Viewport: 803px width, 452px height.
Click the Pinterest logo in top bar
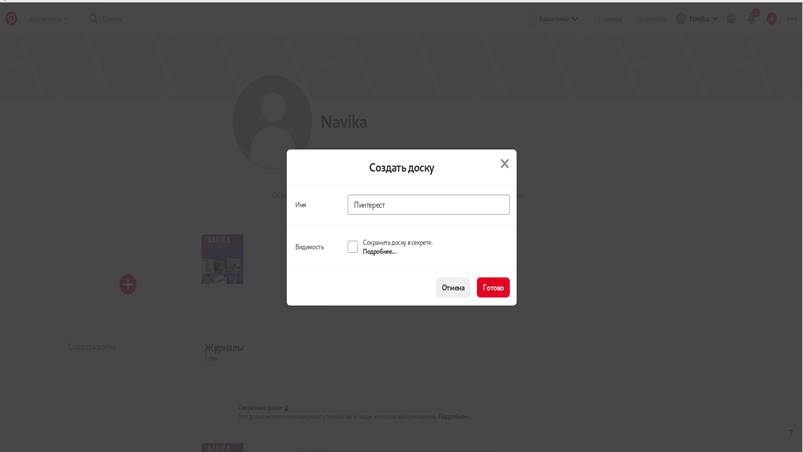tap(11, 19)
